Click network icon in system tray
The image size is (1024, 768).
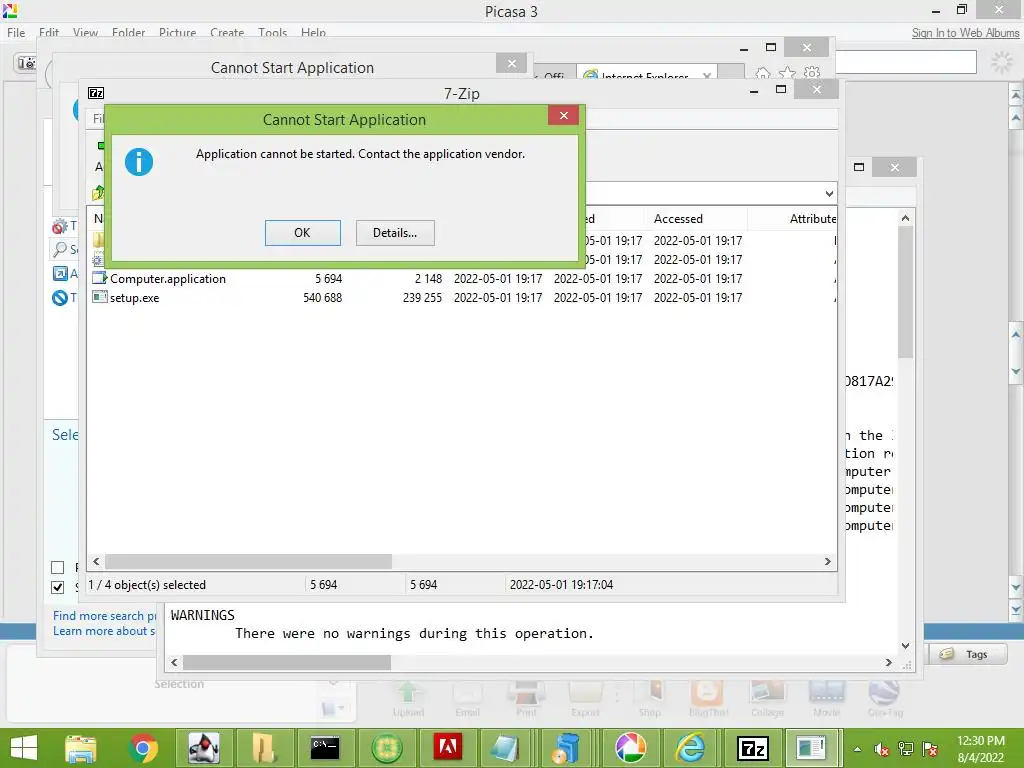(906, 749)
